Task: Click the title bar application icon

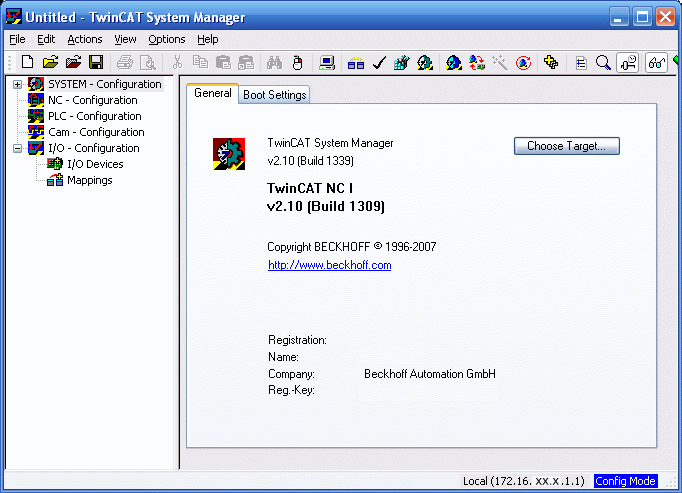Action: coord(13,17)
